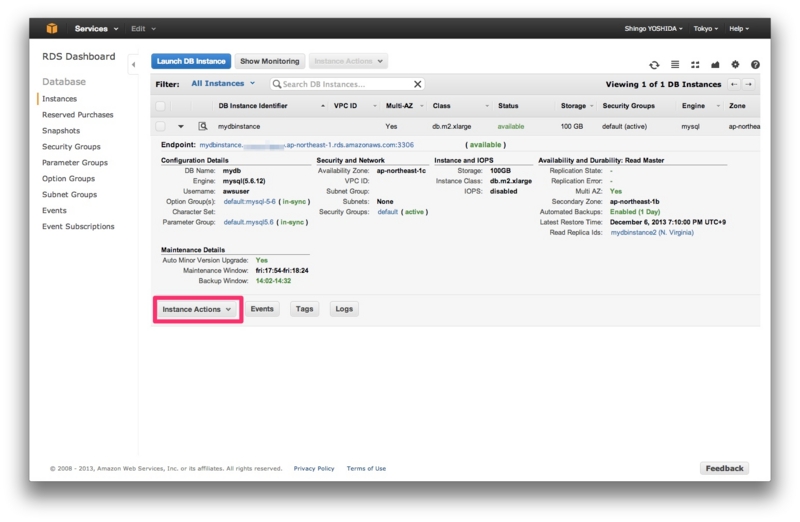The image size is (800, 522).
Task: Click 'December 6, 2013 7:10:00 PM UTC+9' value
Action: click(668, 222)
